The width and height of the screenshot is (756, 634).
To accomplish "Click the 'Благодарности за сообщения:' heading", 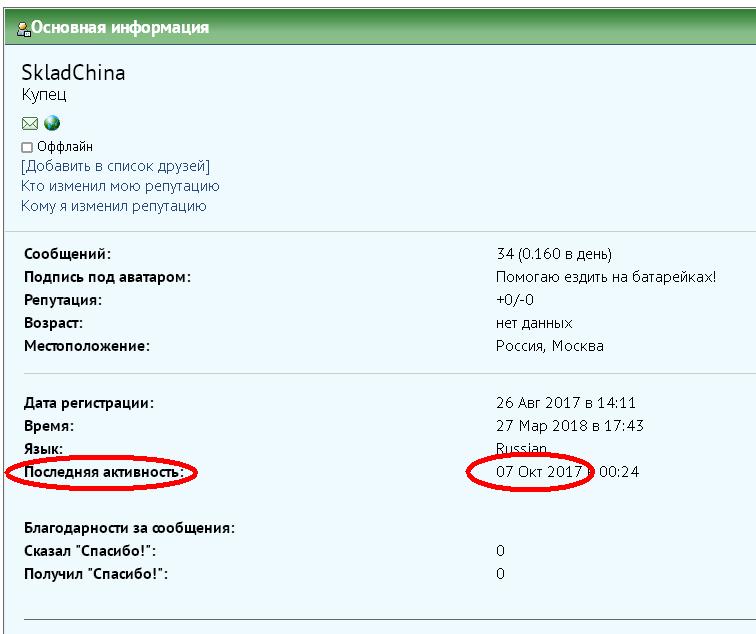I will click(129, 528).
